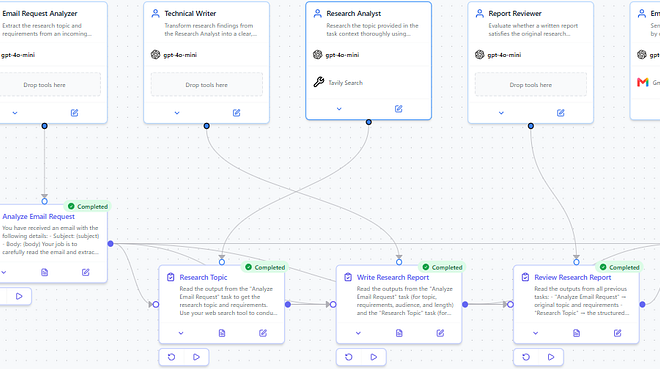Click OpenAI model icon on Research Analyst
The width and height of the screenshot is (660, 369).
point(317,55)
